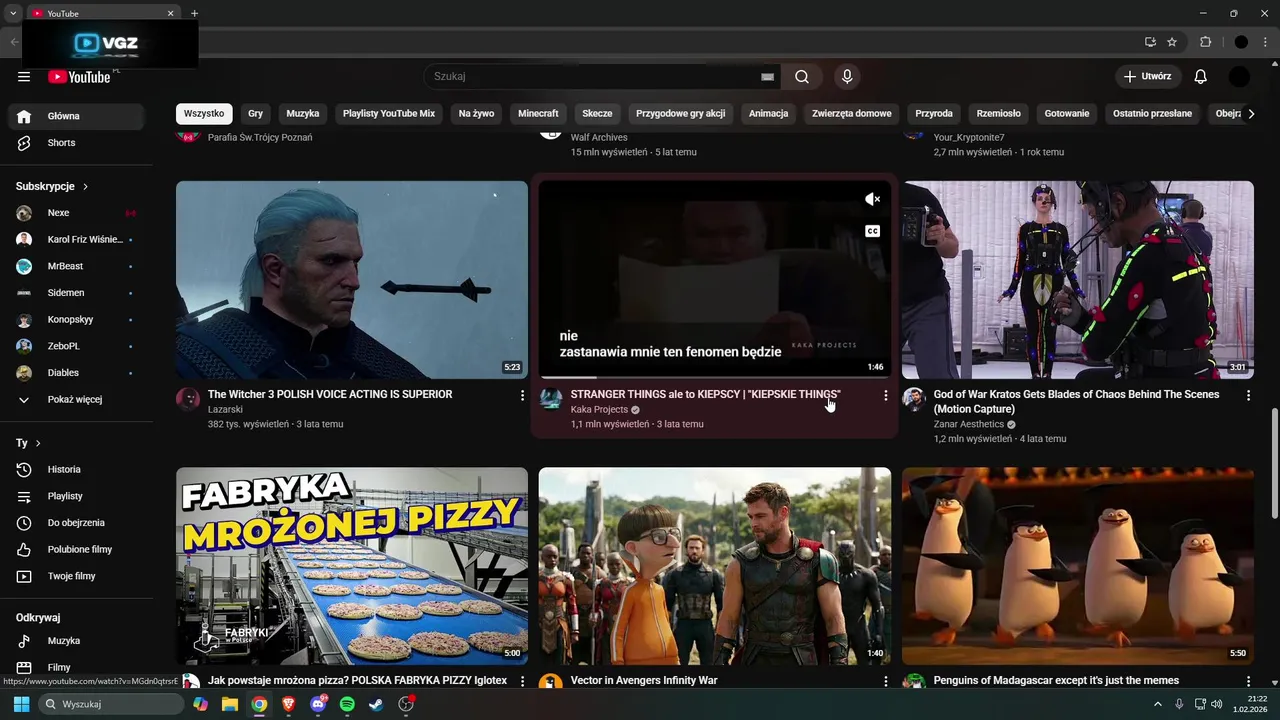
Task: Open the God of War motion capture thumbnail
Action: [1078, 280]
